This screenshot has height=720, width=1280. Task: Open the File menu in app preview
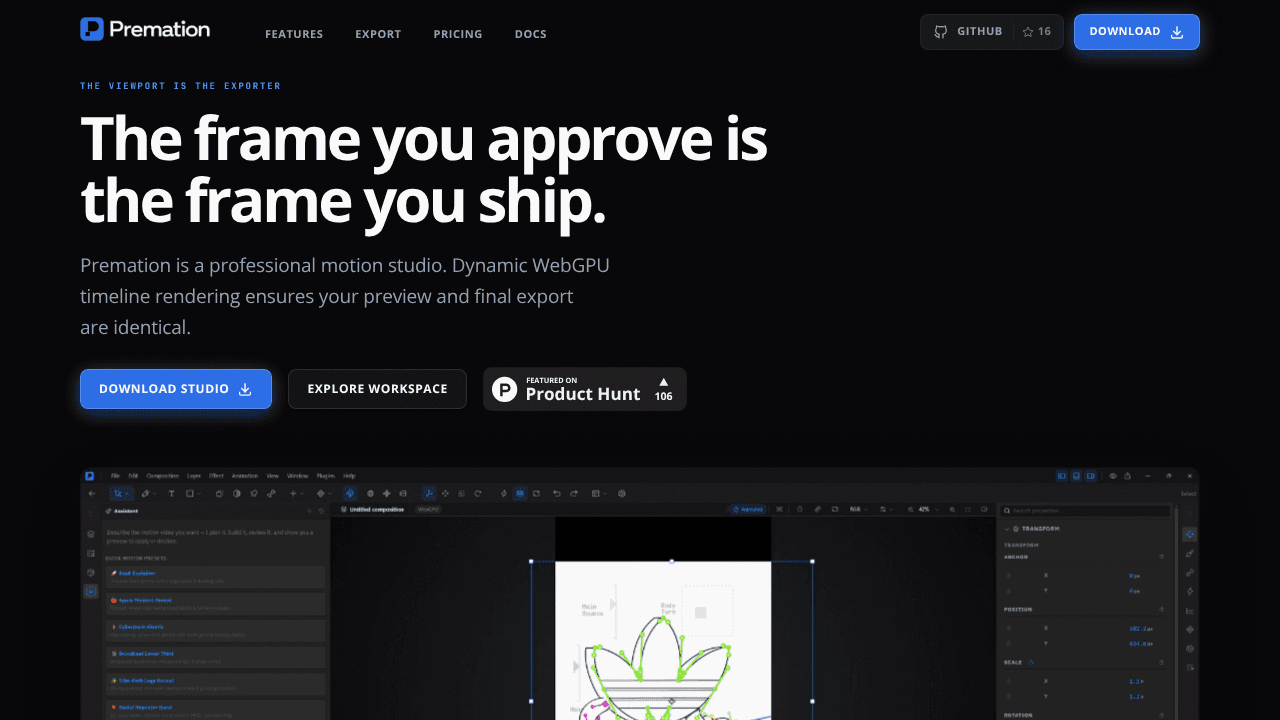tap(115, 476)
